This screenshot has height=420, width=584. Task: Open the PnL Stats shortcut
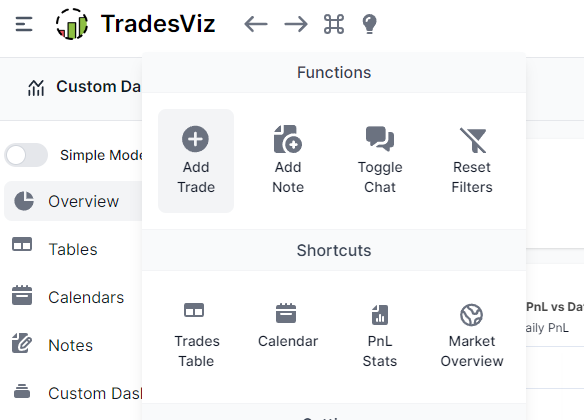380,335
